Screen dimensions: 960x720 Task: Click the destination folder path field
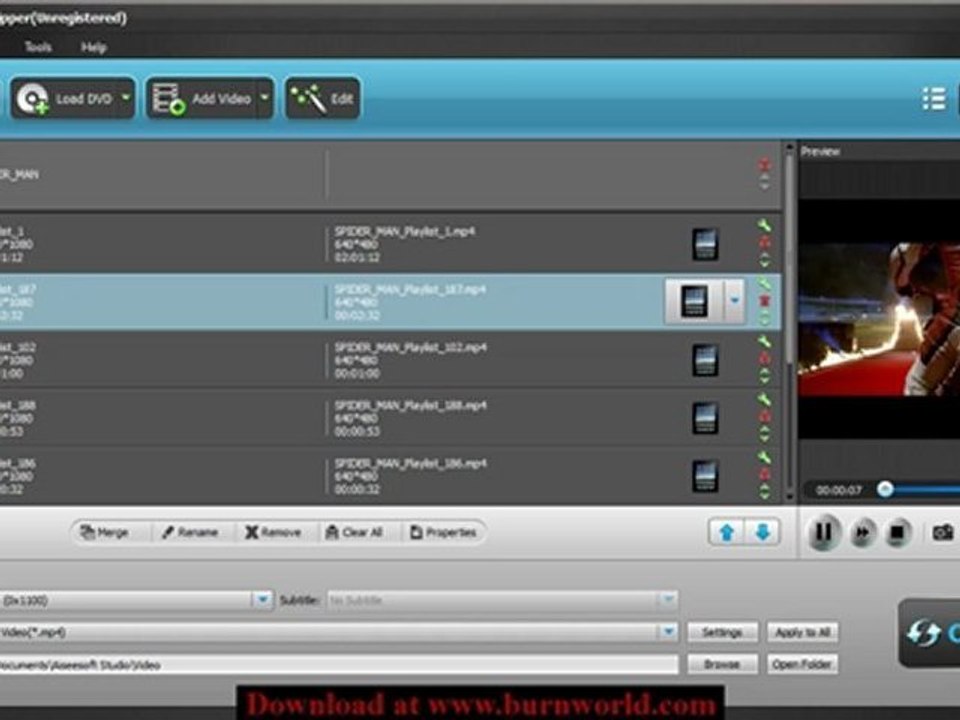338,664
